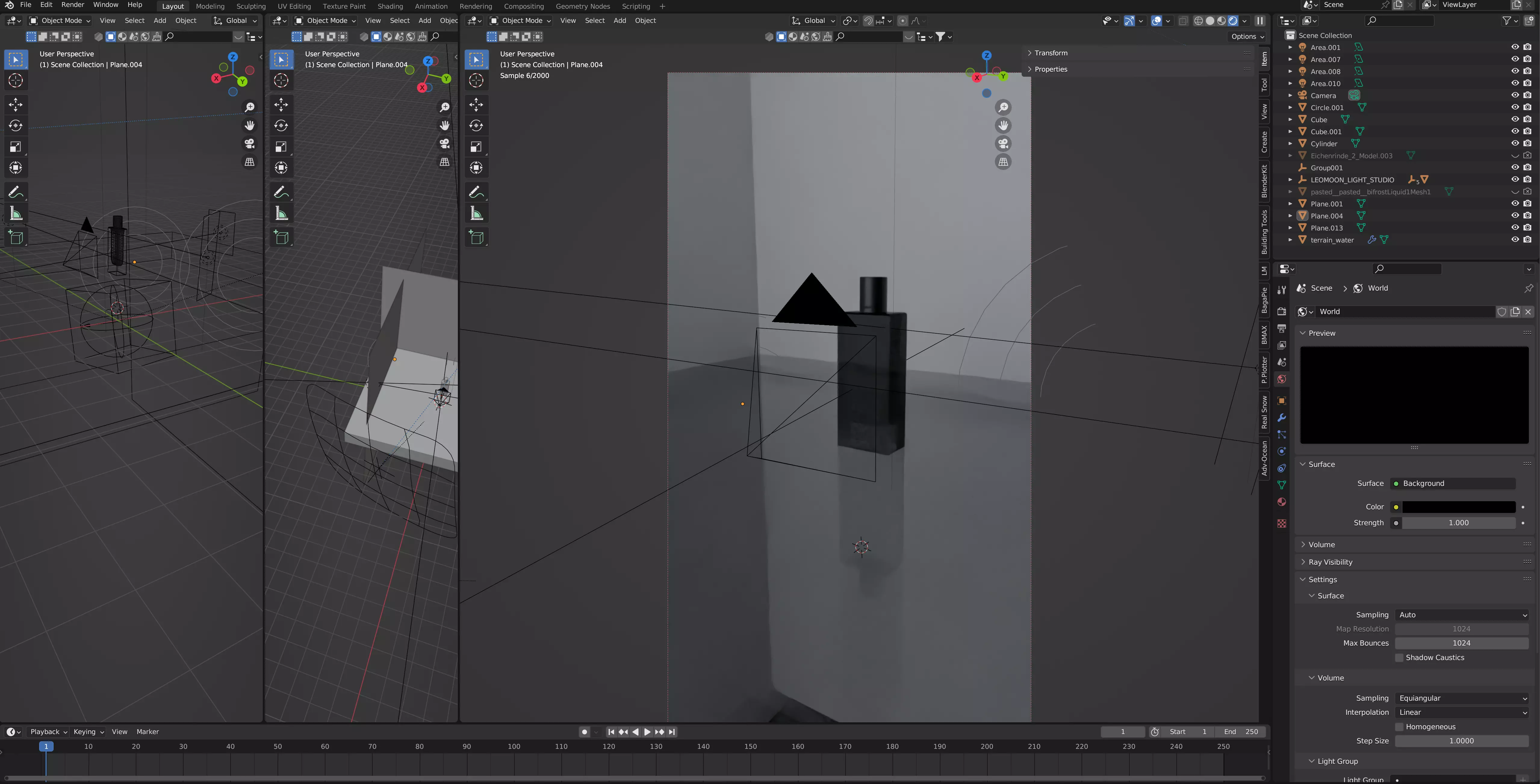This screenshot has height=784, width=1540.
Task: Hide the Camera in the viewport
Action: coord(1515,96)
